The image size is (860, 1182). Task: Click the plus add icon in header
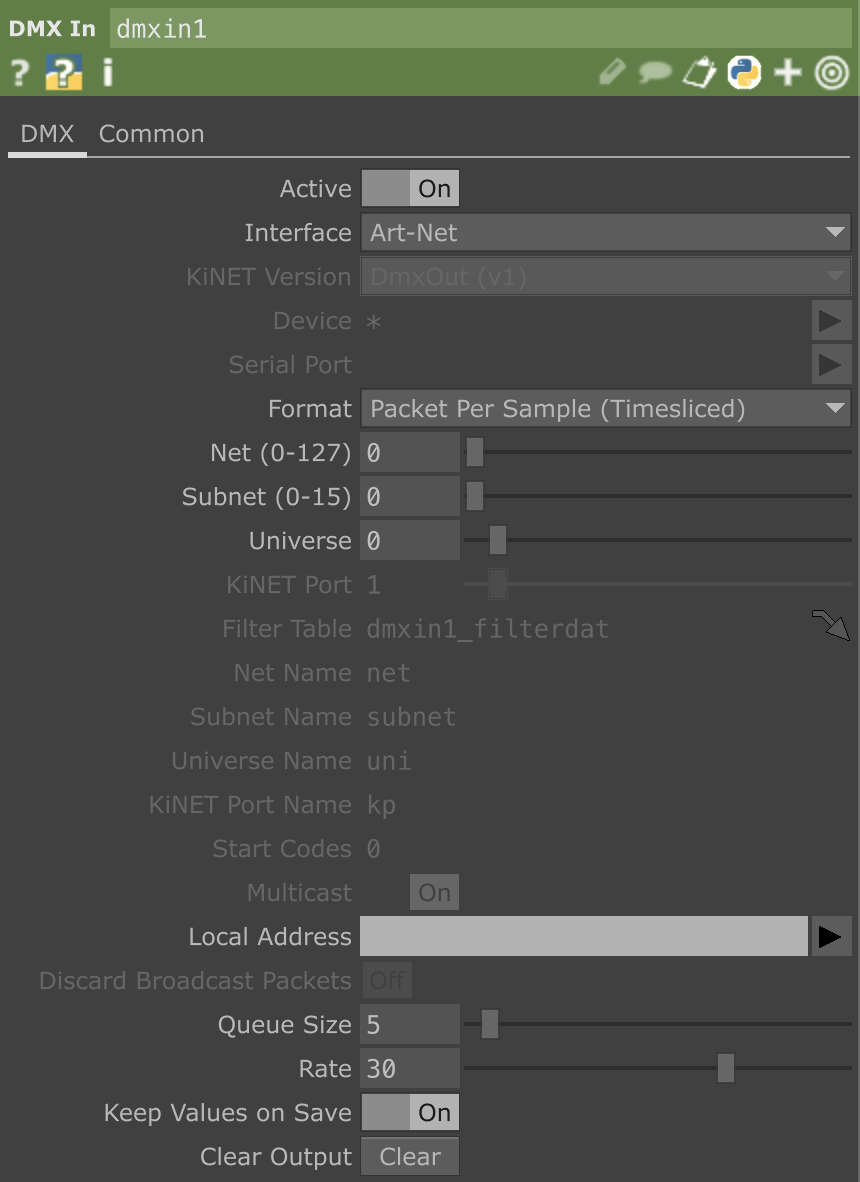788,73
